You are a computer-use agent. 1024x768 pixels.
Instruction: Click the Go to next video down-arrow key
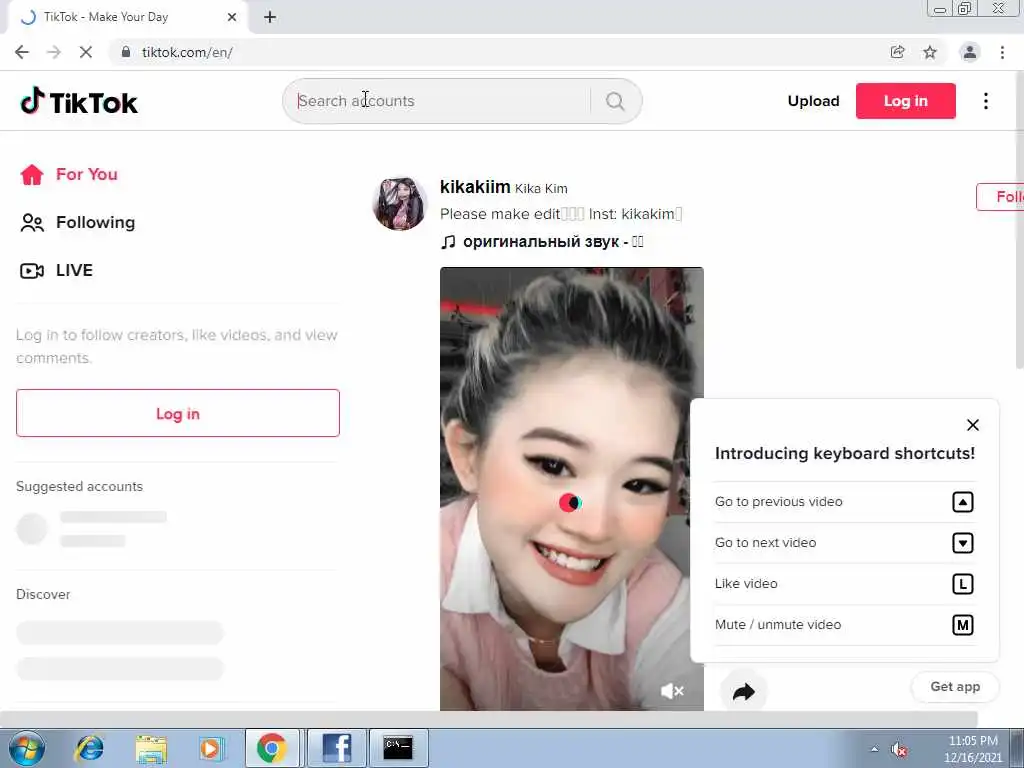point(963,543)
